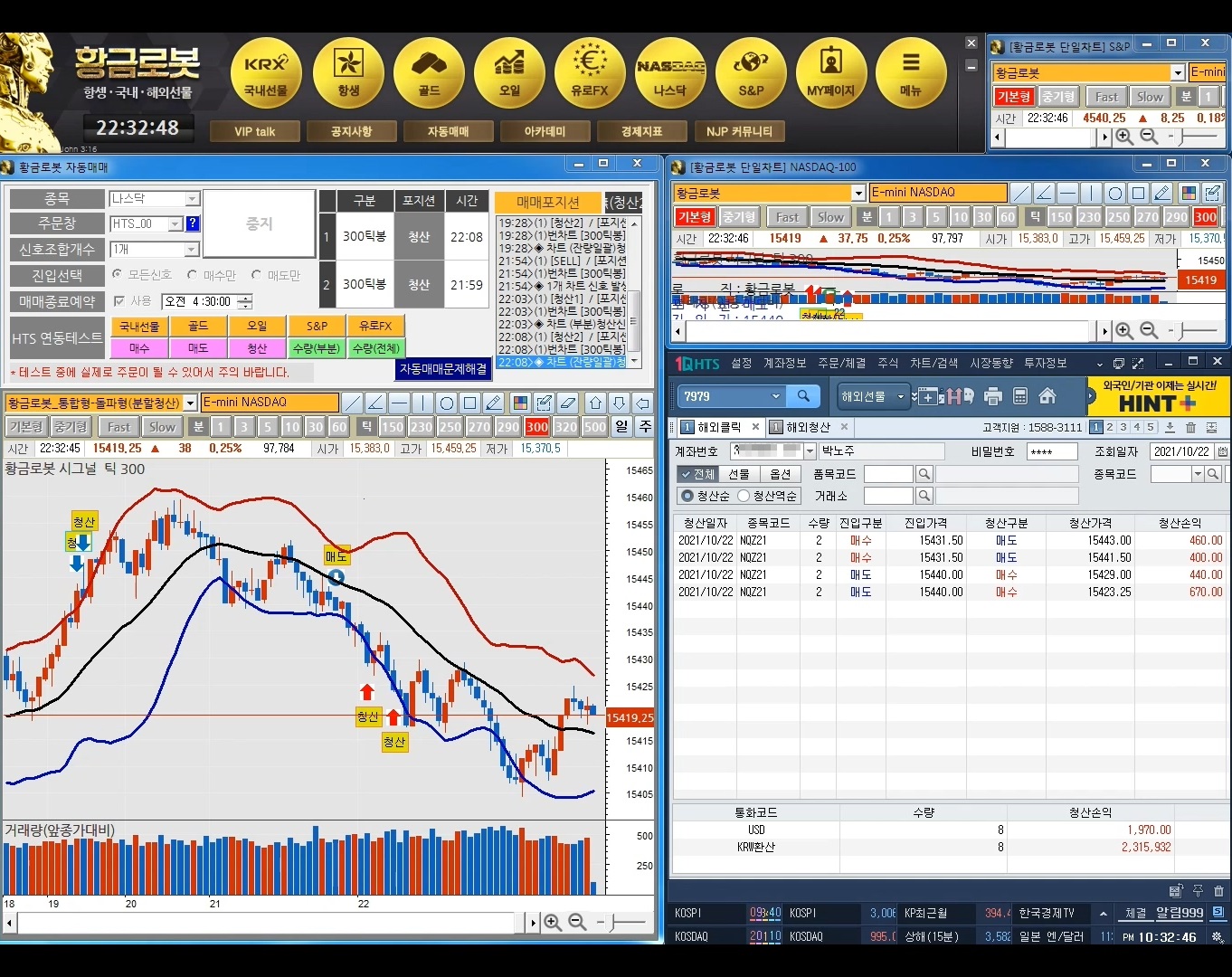The image size is (1232, 977).
Task: Zoom out on the main chart with magnifier minus
Action: pos(577,923)
